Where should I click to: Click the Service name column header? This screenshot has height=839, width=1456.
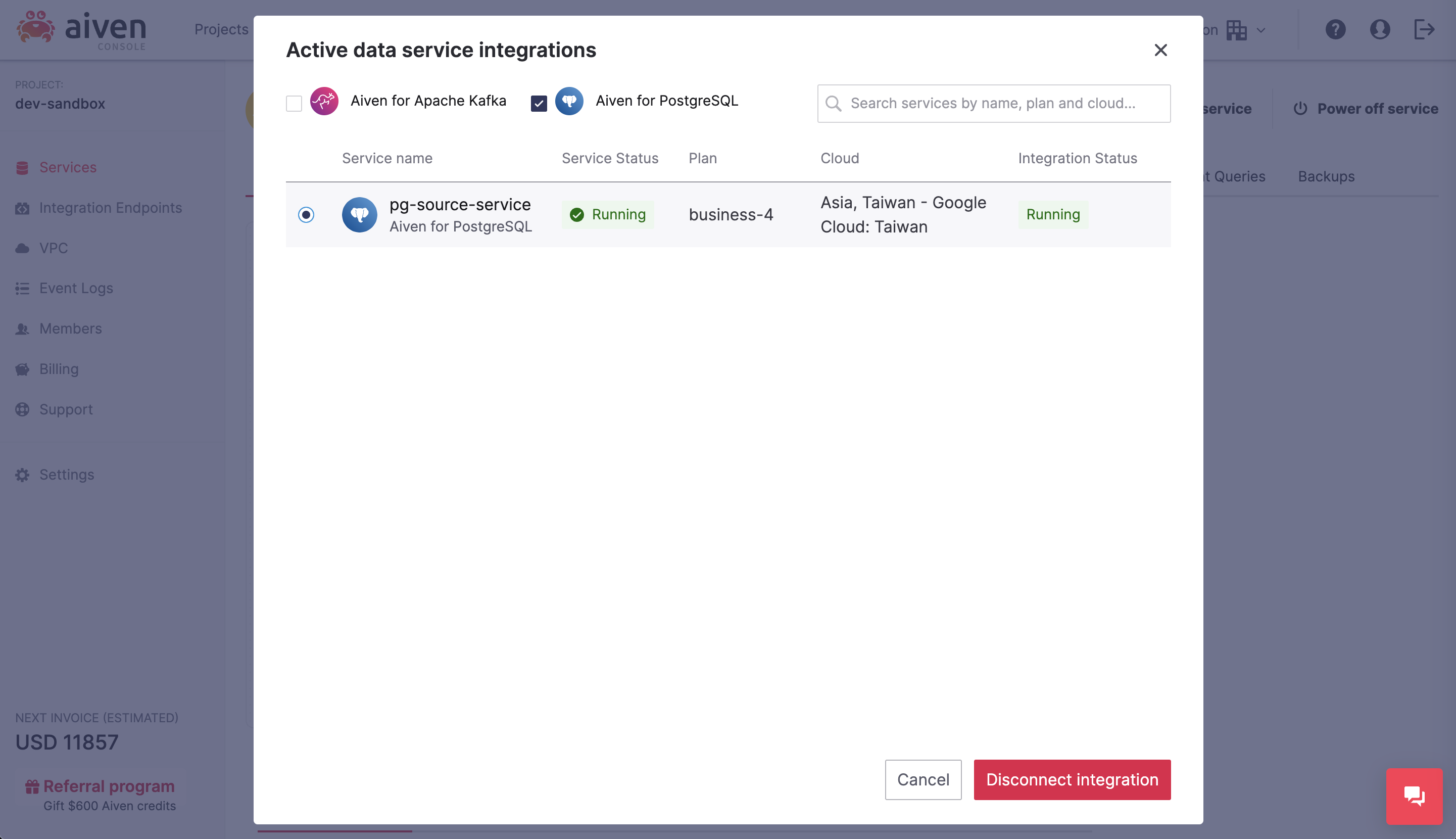click(387, 159)
